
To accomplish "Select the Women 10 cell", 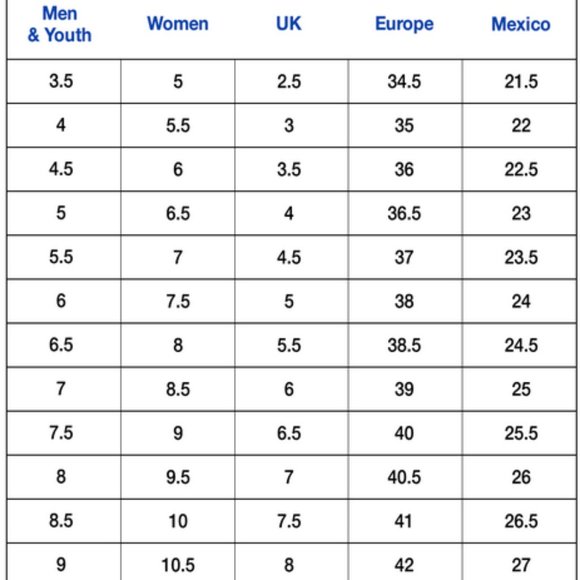I will coord(178,521).
